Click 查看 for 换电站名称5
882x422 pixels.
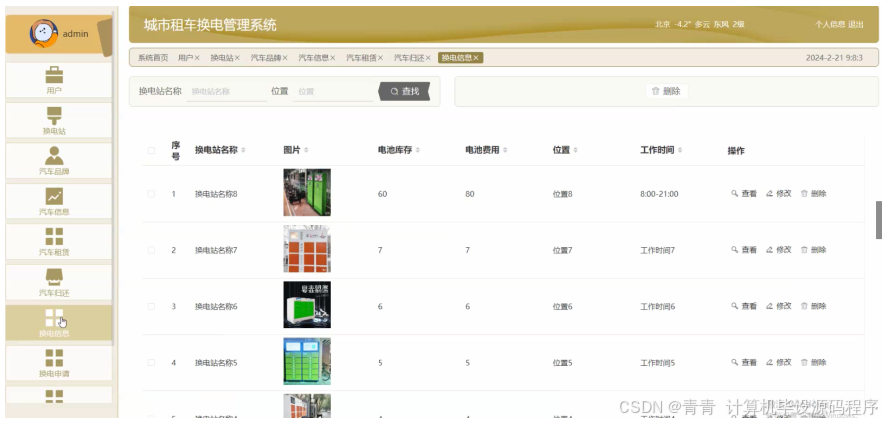744,362
